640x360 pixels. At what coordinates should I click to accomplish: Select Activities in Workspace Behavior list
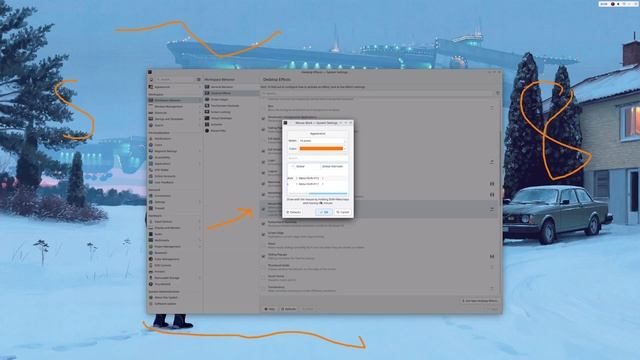231,124
